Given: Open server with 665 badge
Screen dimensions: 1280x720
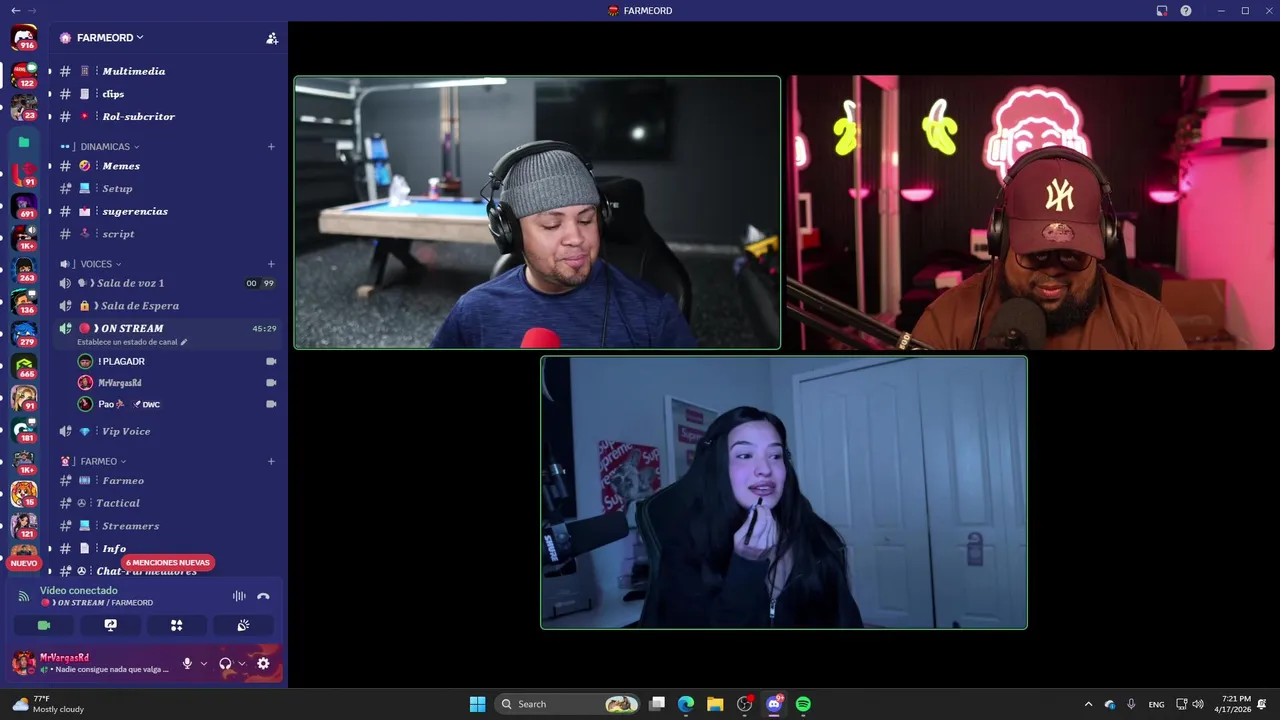Looking at the screenshot, I should click(x=24, y=367).
